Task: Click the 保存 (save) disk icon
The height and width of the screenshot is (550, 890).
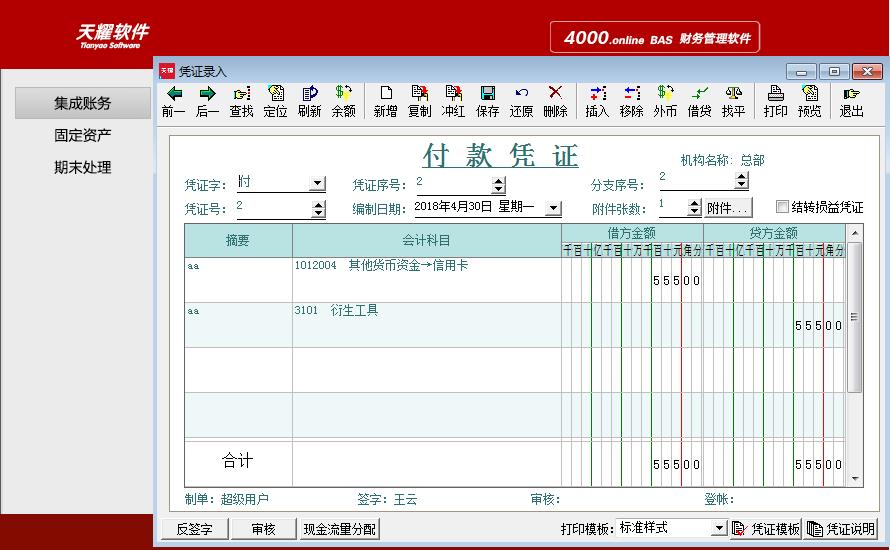Action: (x=487, y=94)
